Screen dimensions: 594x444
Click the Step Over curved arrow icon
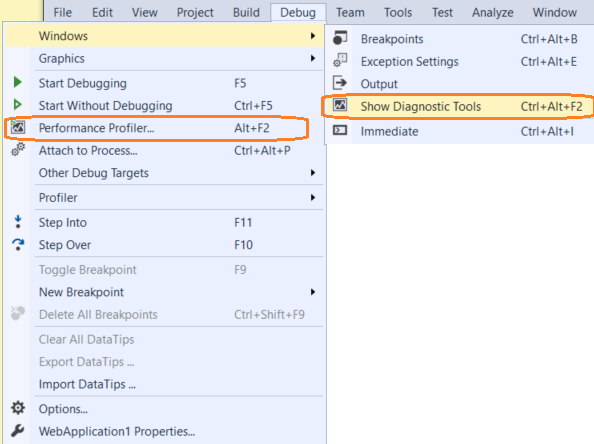[18, 244]
